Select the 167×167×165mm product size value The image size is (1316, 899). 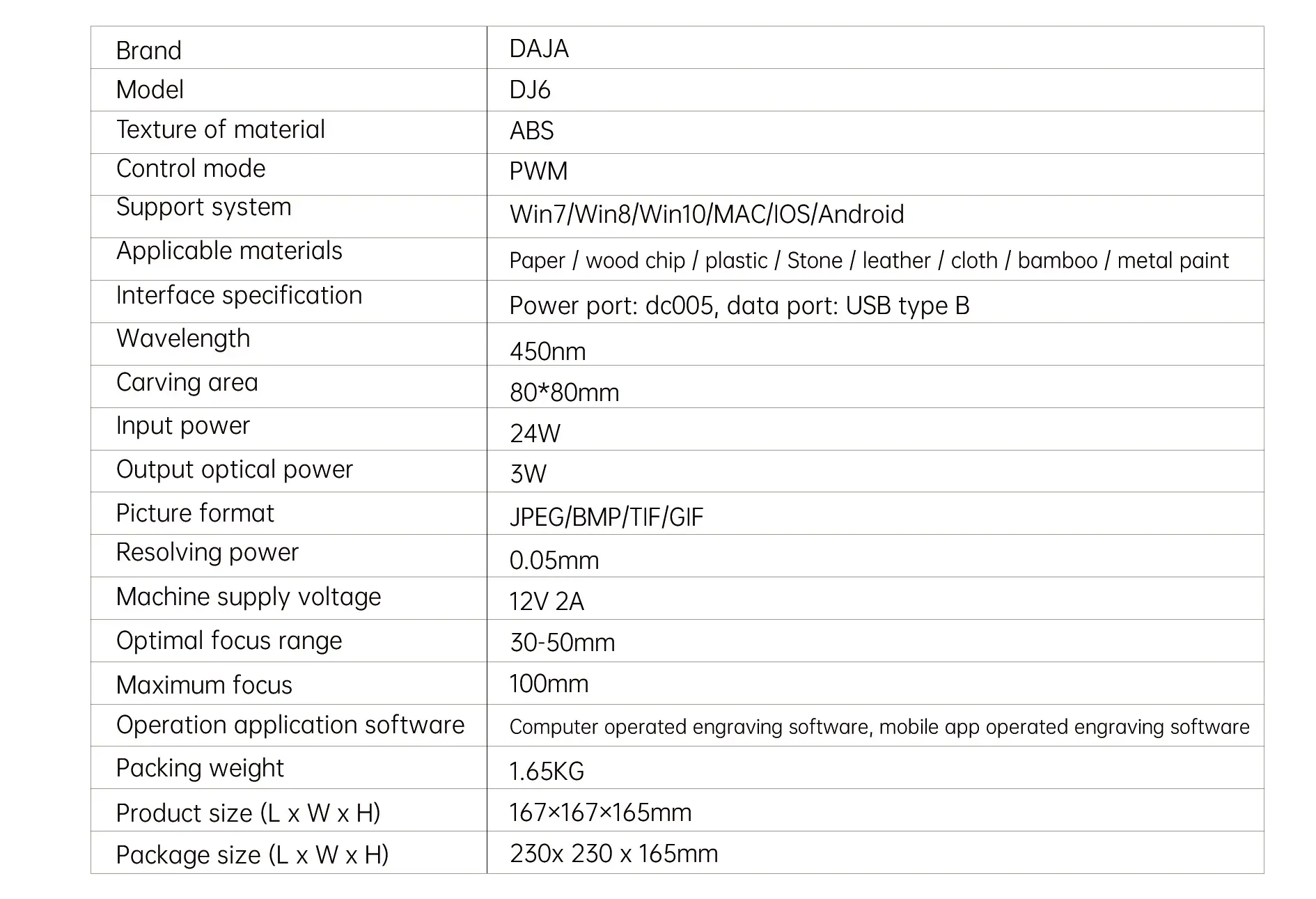[x=600, y=813]
